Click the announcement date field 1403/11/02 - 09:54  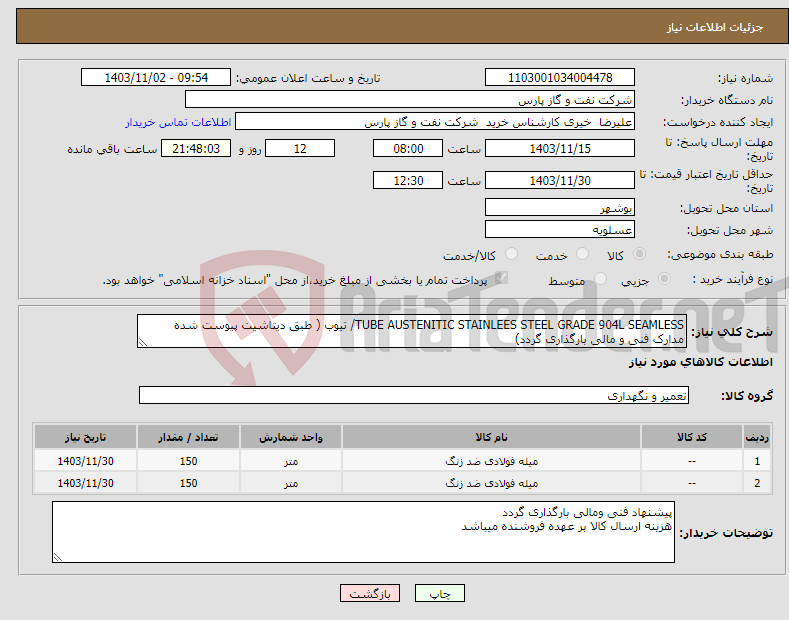tap(156, 78)
